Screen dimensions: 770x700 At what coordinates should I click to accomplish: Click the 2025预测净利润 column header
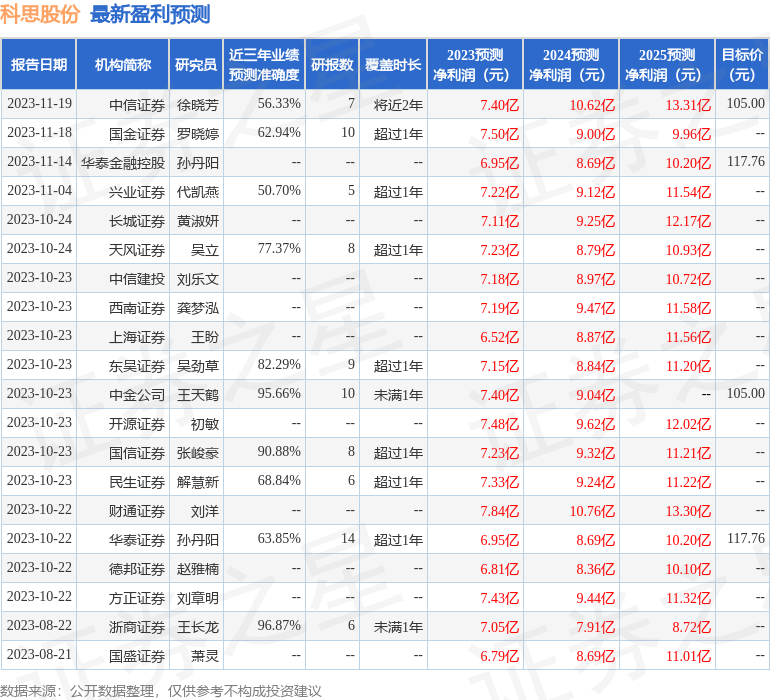(x=667, y=64)
